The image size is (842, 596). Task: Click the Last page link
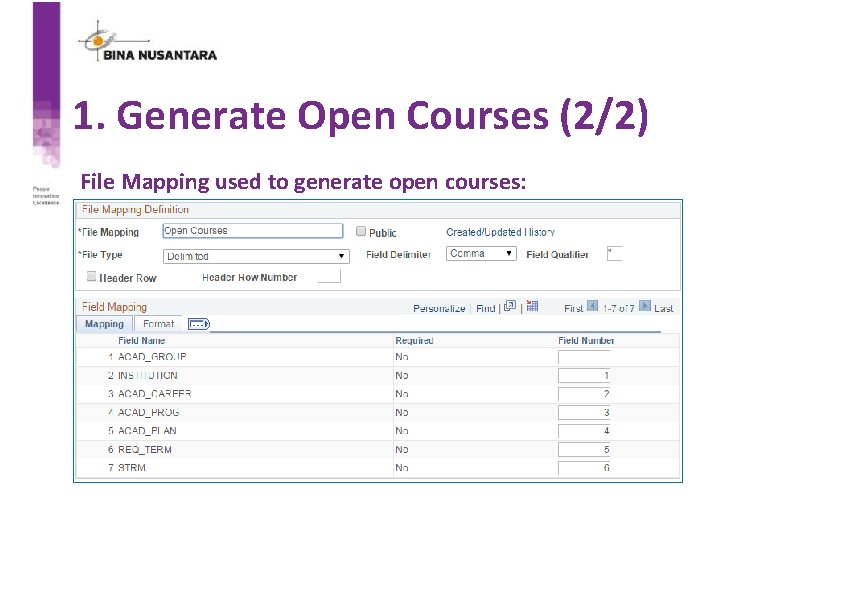coord(663,308)
